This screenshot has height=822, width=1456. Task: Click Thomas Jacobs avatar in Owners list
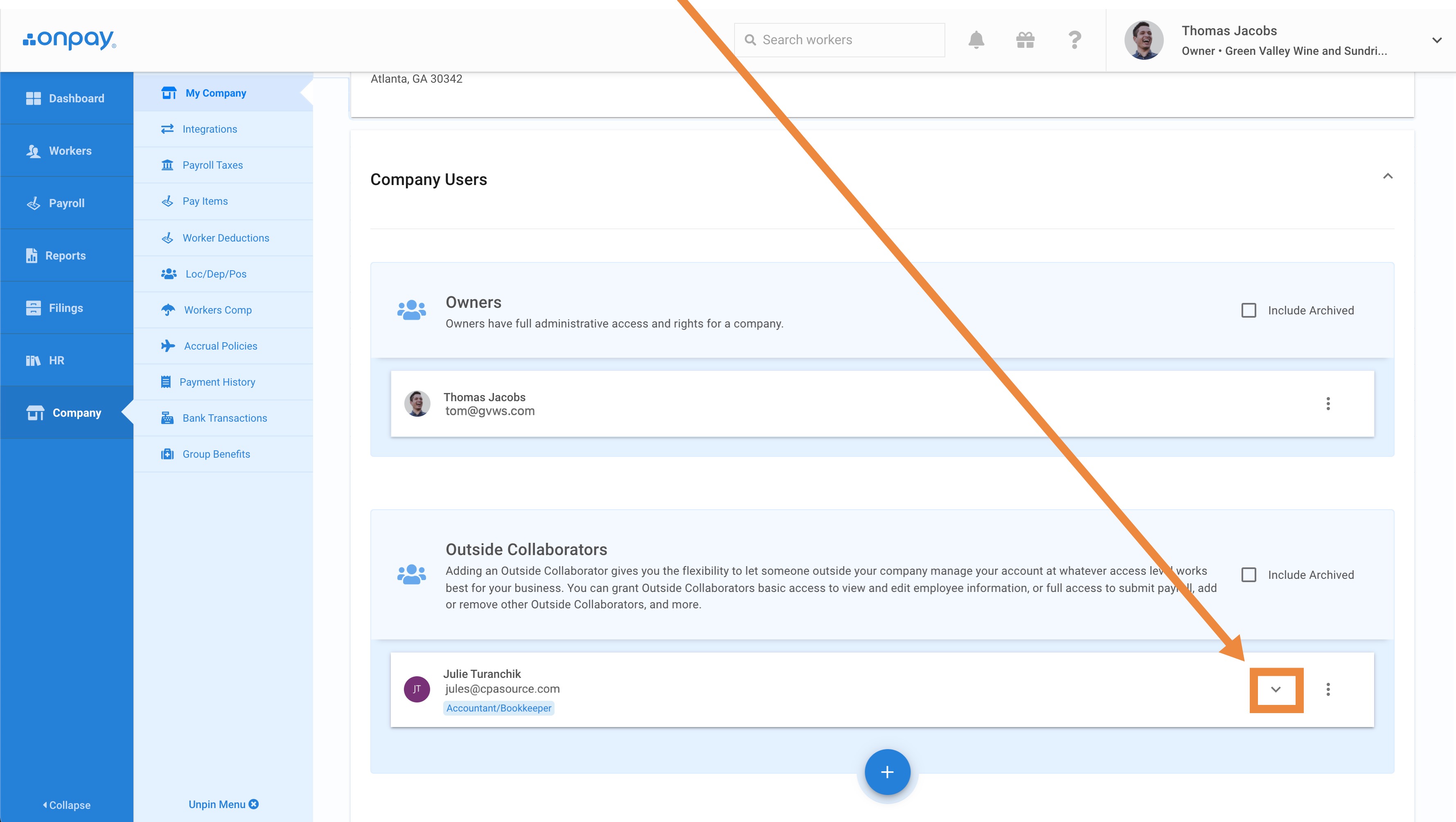click(x=417, y=404)
